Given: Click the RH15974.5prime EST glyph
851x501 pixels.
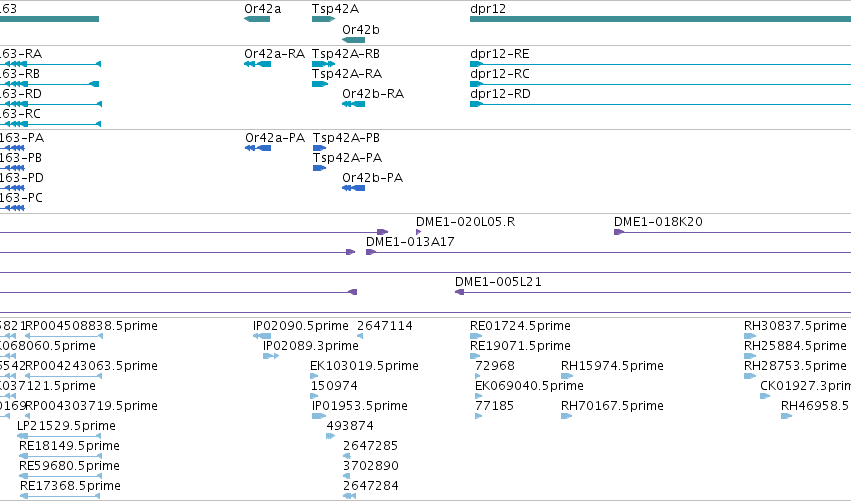Looking at the screenshot, I should tap(567, 376).
